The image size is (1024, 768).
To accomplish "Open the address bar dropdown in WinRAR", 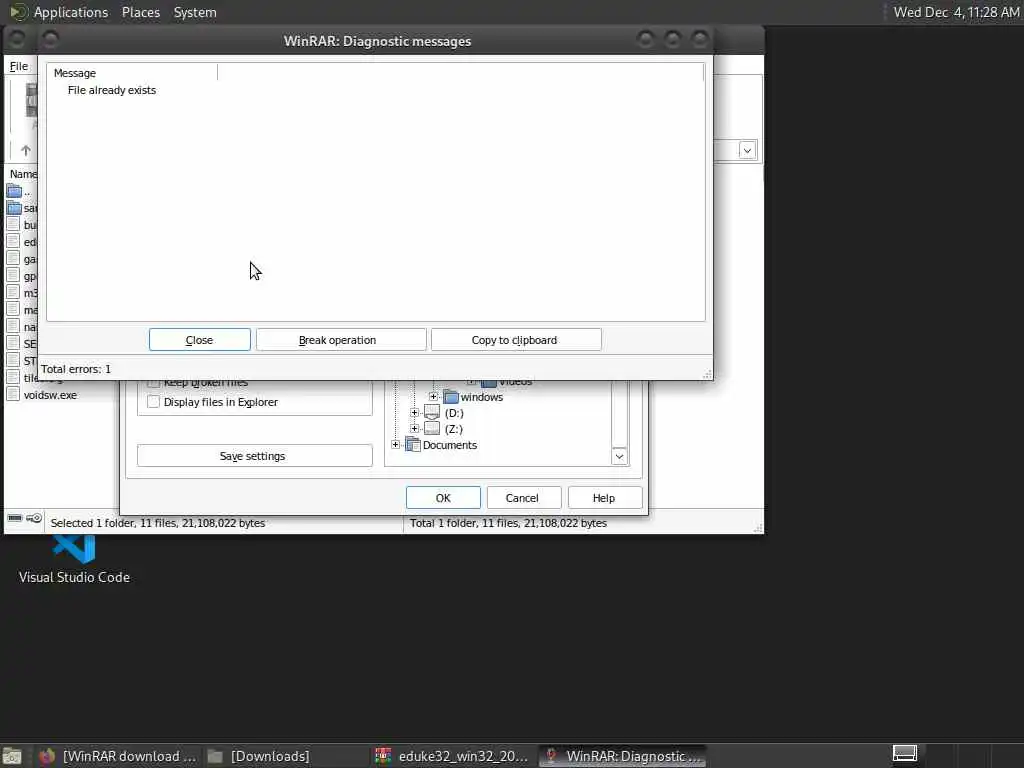I will 747,150.
